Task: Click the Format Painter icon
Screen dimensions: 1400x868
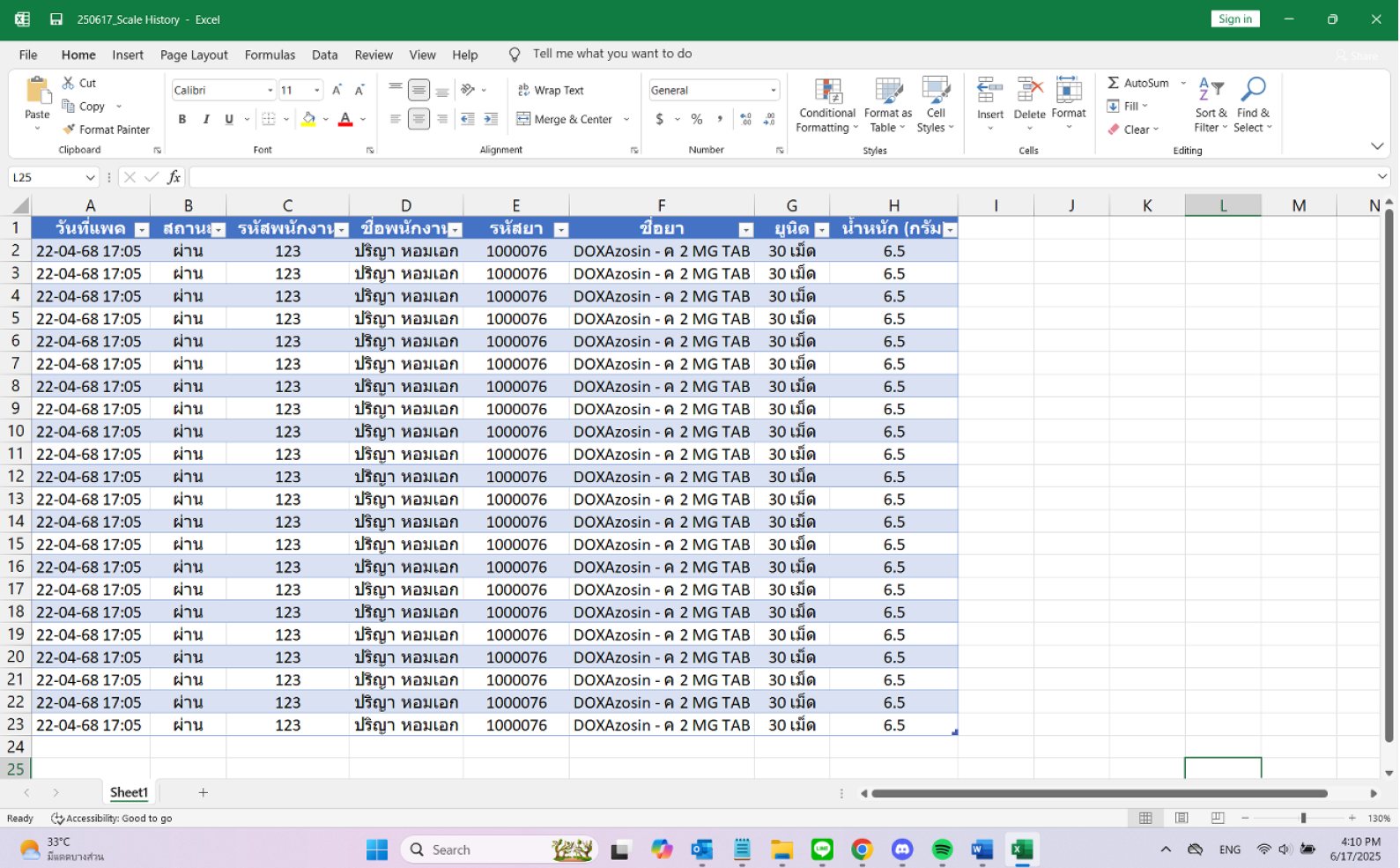Action: pyautogui.click(x=69, y=130)
